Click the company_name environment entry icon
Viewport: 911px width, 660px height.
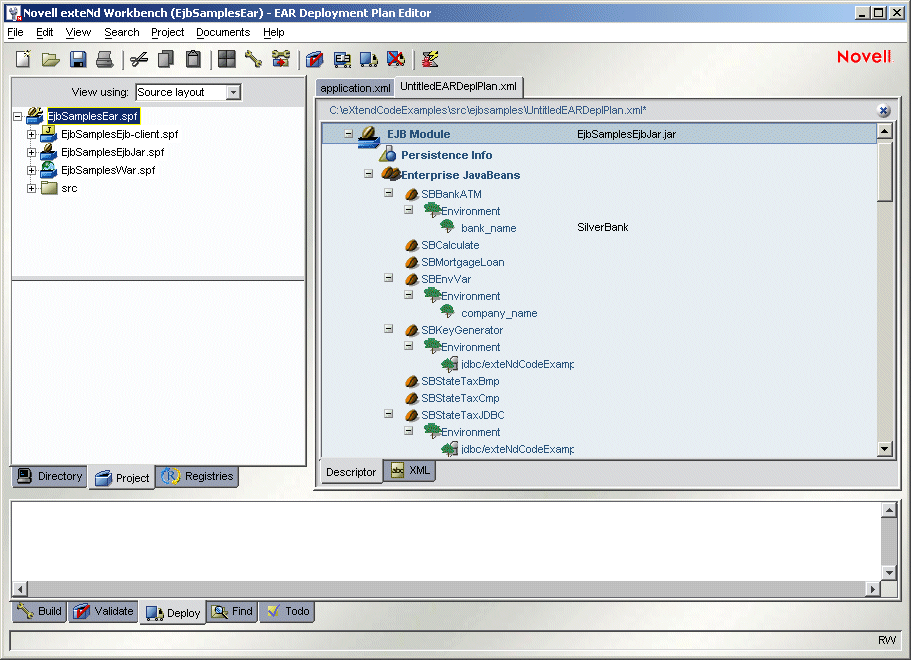(x=447, y=311)
